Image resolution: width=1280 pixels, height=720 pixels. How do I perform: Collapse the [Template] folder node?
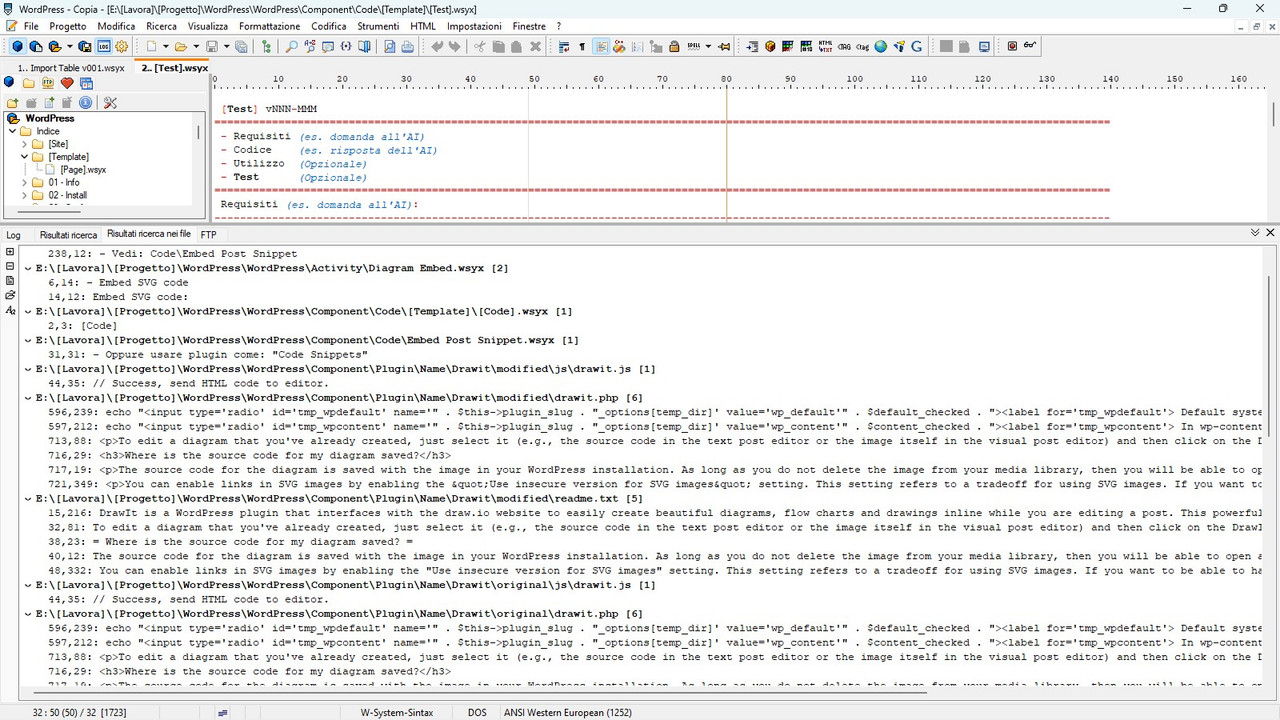click(x=25, y=157)
